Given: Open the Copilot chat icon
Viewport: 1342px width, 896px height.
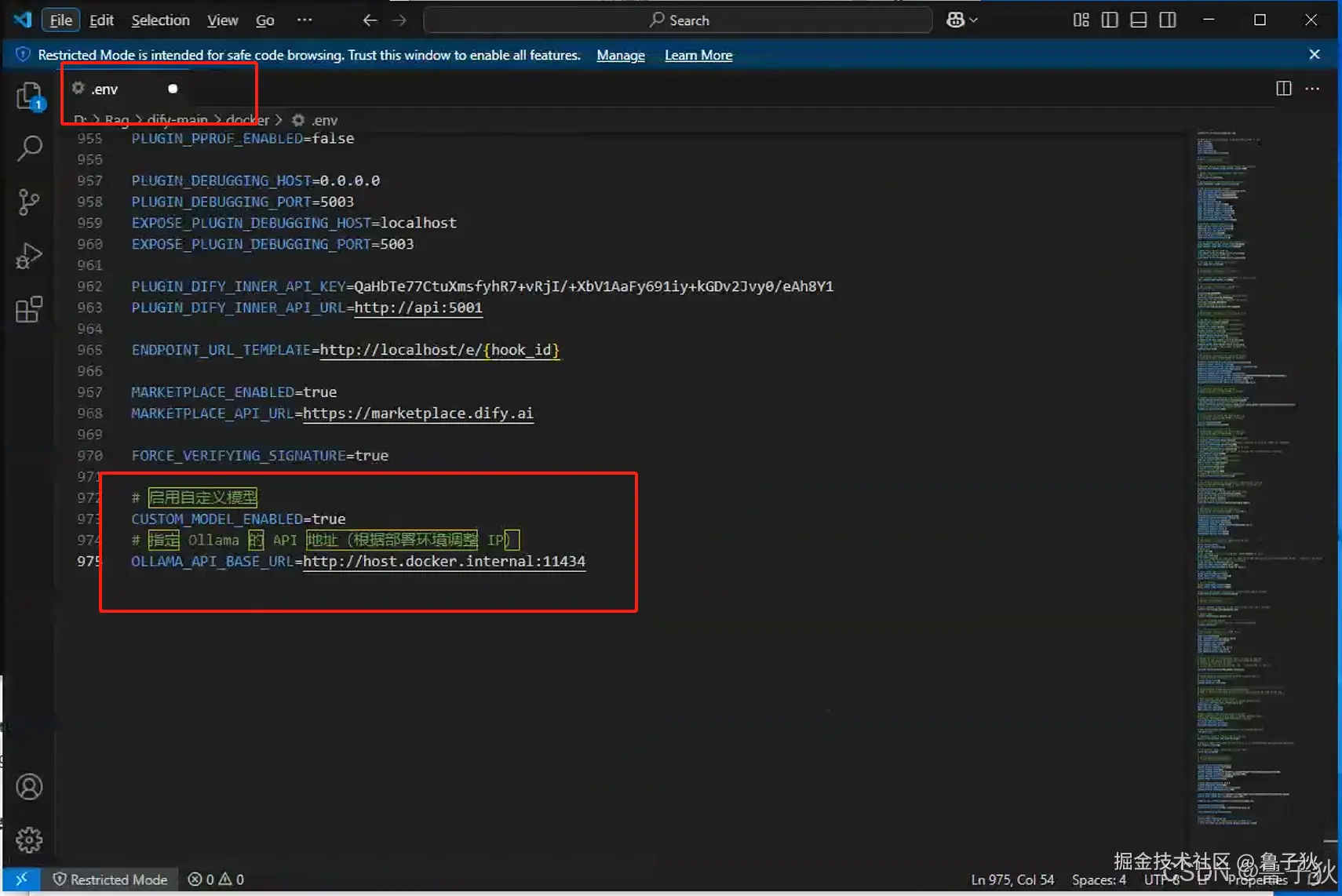Looking at the screenshot, I should (955, 20).
